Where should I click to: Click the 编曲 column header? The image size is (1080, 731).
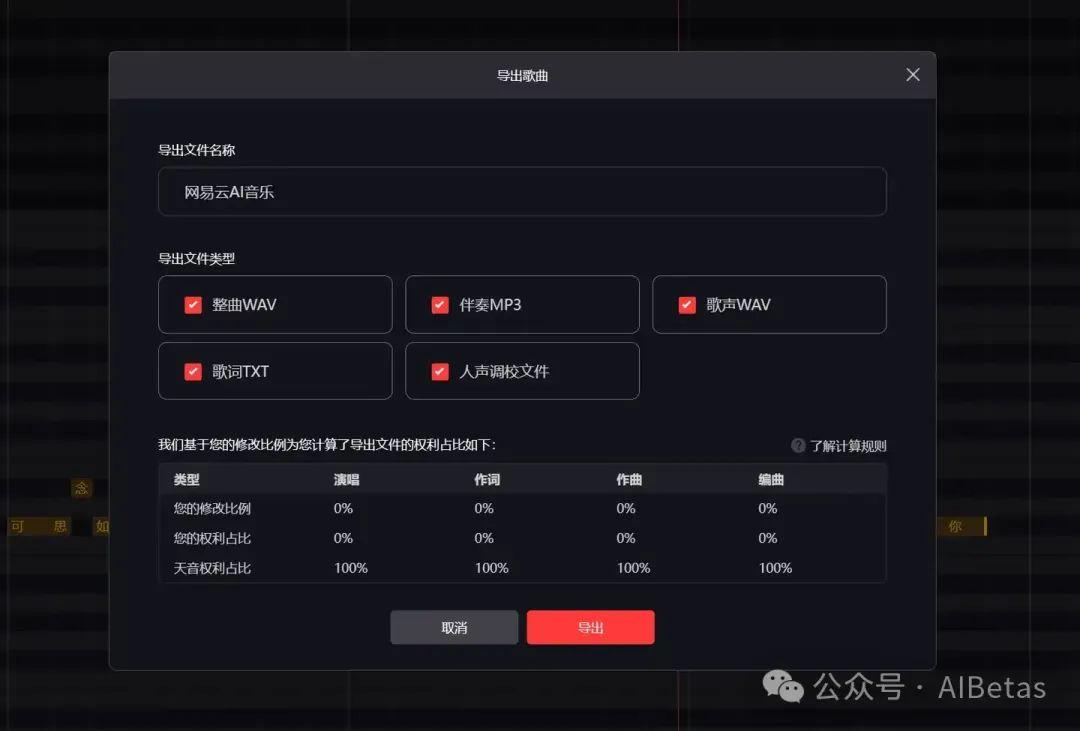[x=771, y=480]
